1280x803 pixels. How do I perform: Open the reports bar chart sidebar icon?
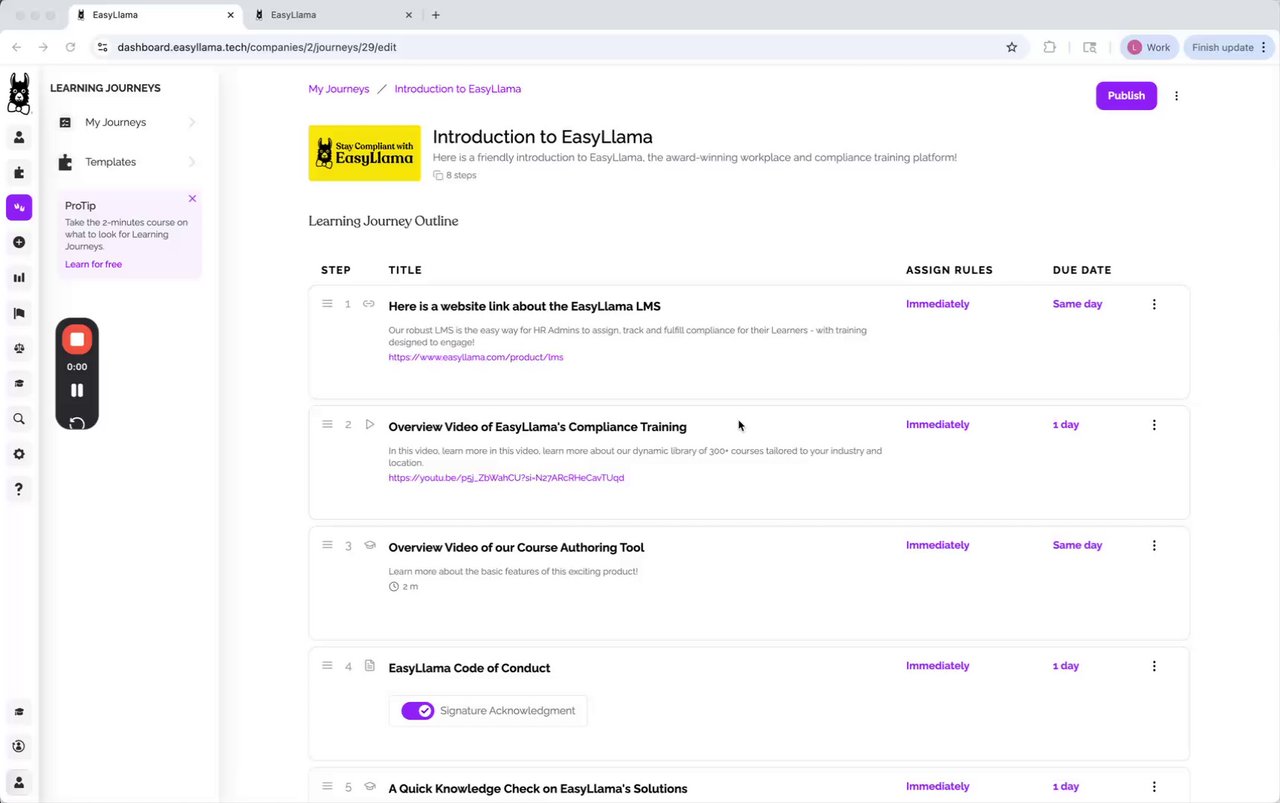(19, 278)
